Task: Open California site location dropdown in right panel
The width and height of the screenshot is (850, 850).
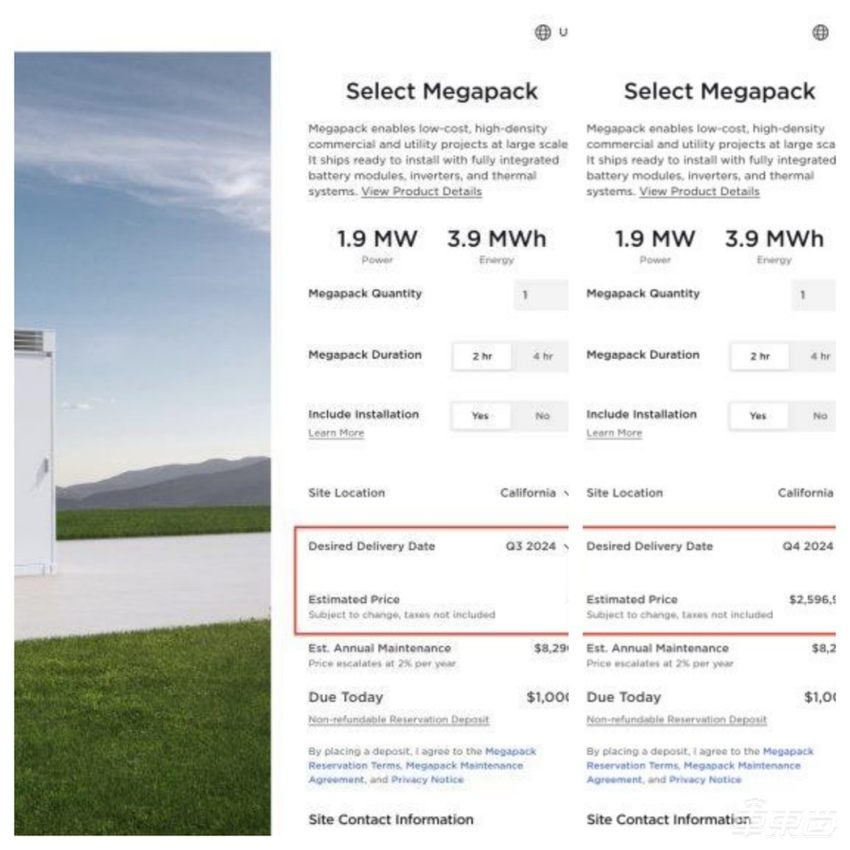Action: (x=806, y=493)
